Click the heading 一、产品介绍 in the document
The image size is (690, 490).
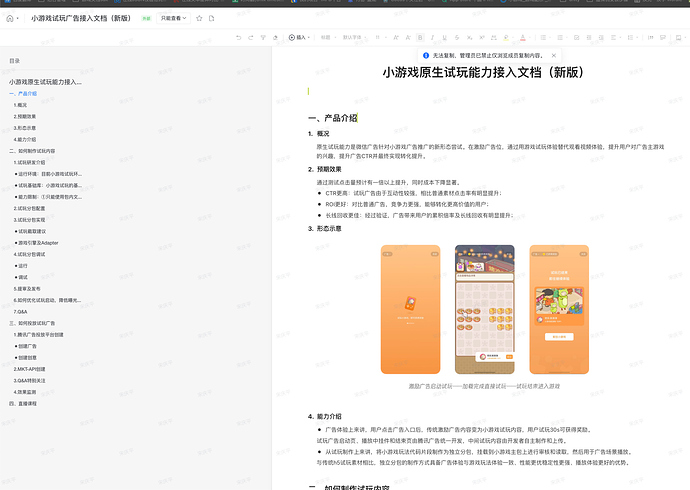click(333, 118)
